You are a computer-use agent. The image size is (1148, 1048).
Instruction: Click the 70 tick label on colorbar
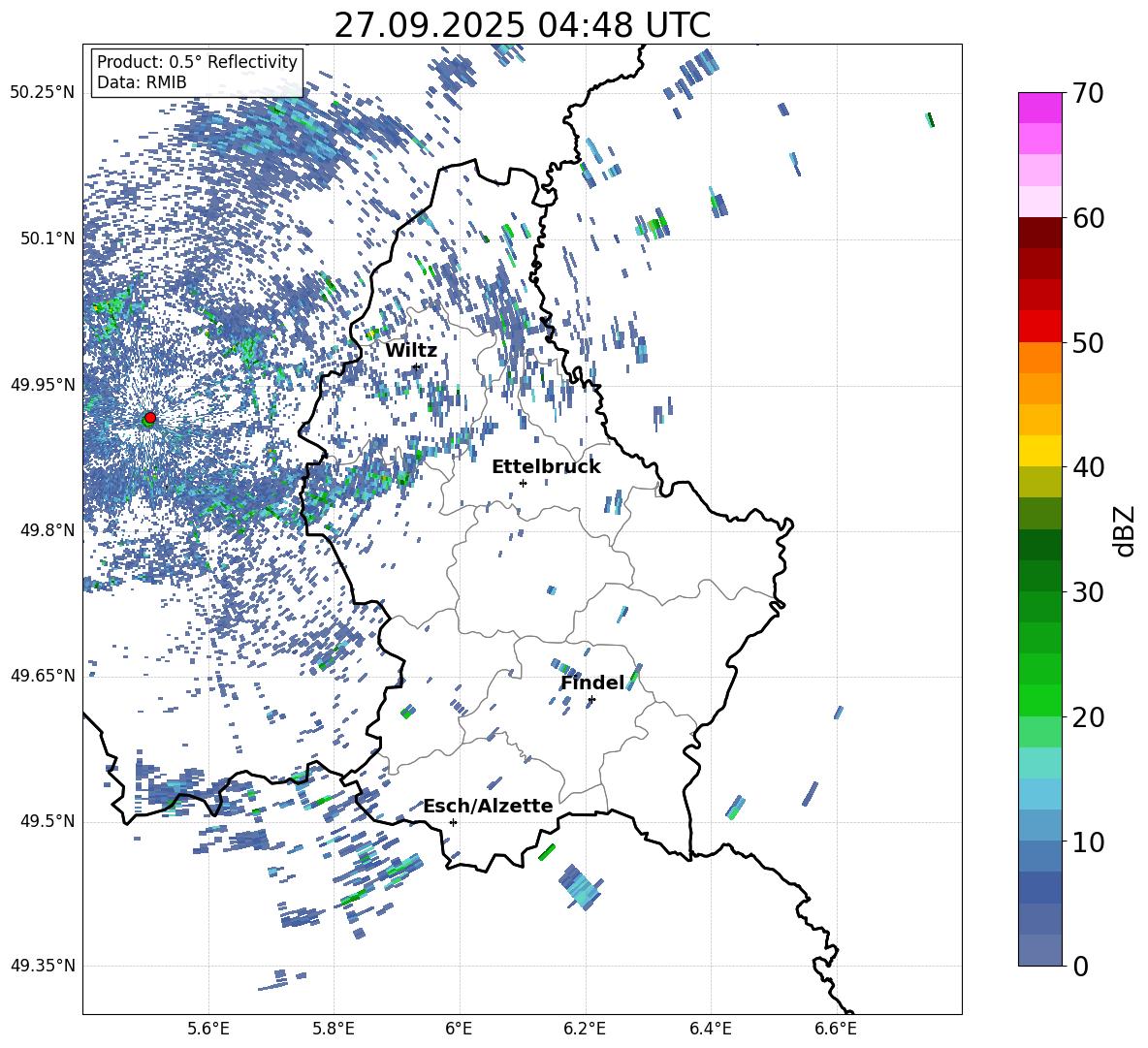click(1091, 94)
